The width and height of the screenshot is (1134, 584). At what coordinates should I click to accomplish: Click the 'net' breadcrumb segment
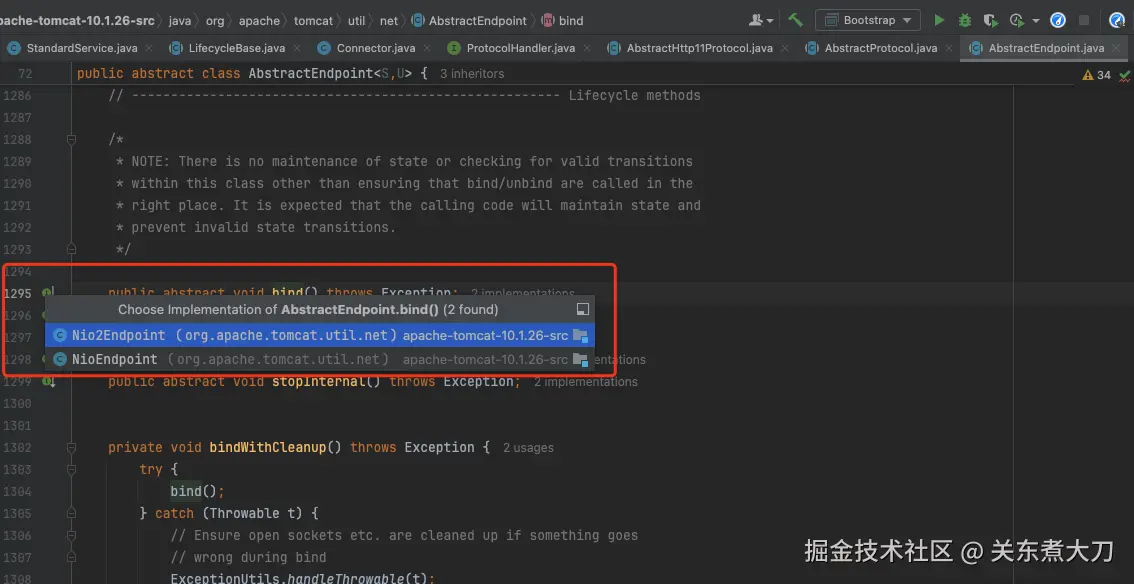[388, 21]
